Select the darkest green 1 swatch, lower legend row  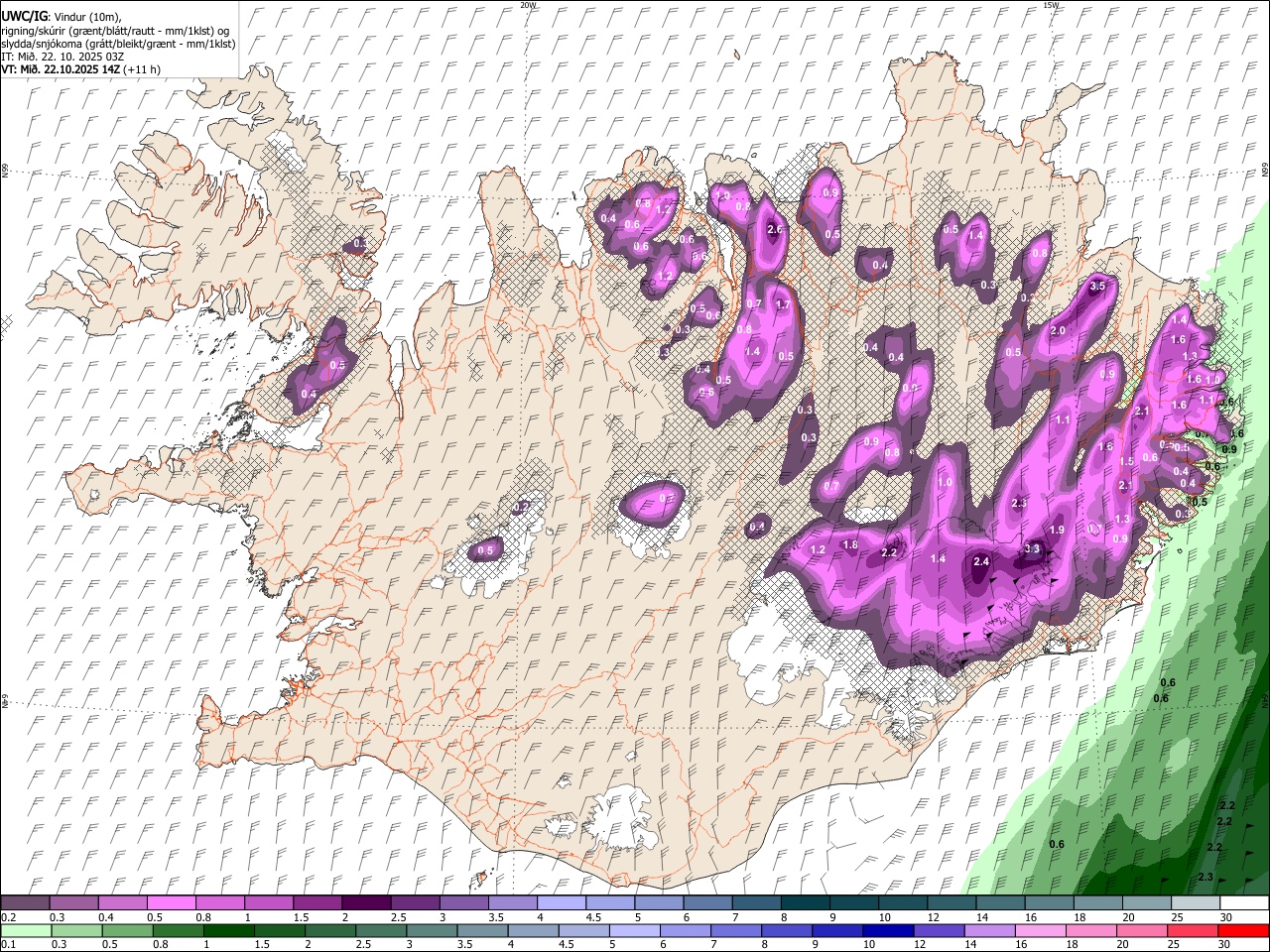tap(228, 930)
